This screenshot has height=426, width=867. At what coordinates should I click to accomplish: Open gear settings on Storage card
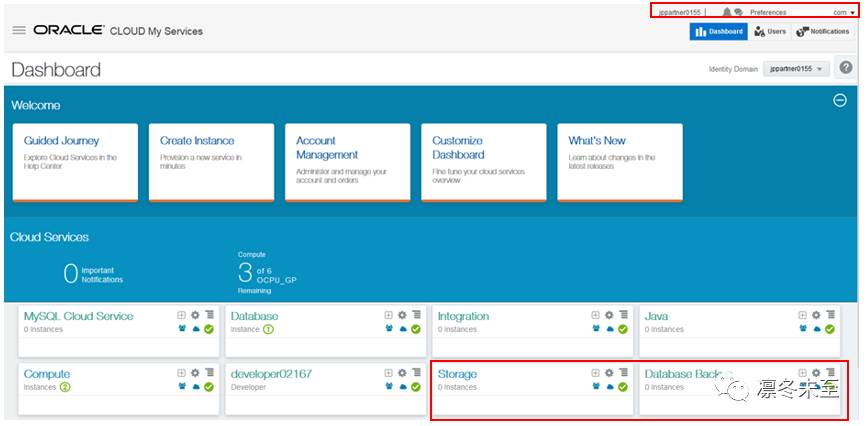609,373
